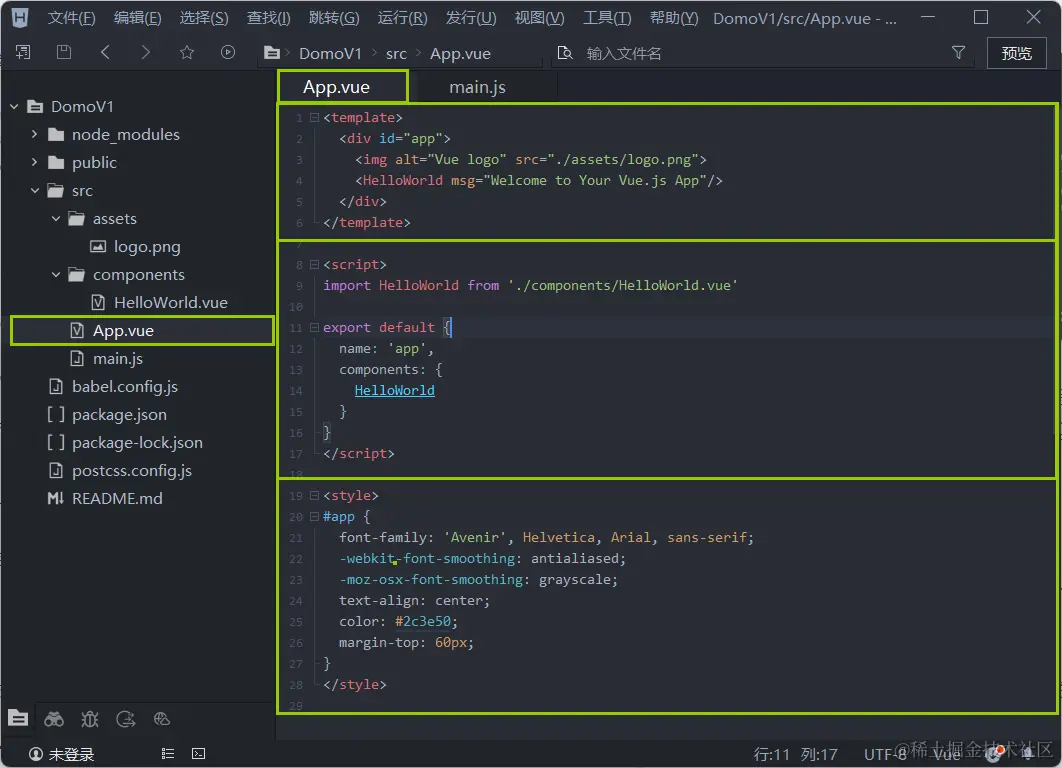Screen dimensions: 1062x768
Task: Open package.json in the file tree
Action: pos(119,414)
